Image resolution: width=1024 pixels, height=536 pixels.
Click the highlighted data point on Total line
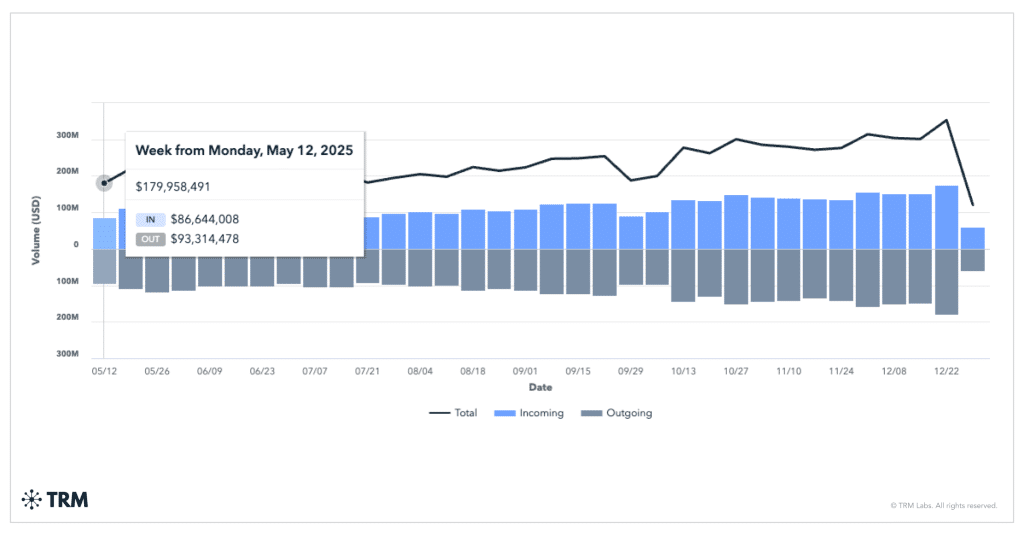[104, 183]
